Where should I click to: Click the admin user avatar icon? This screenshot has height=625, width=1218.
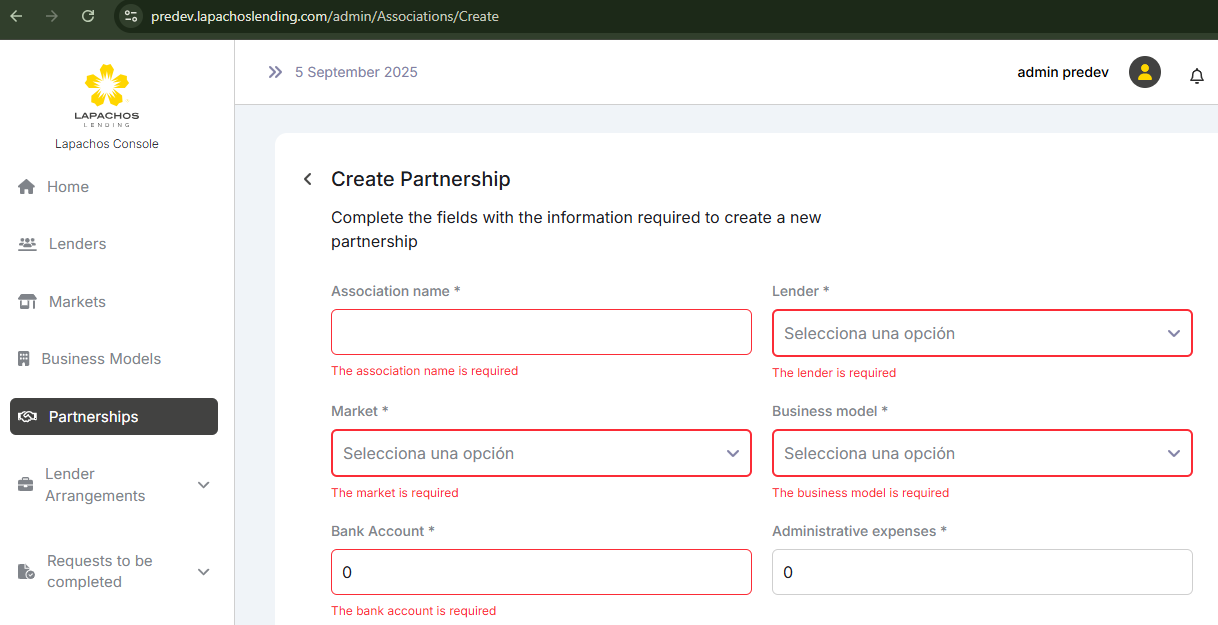(x=1145, y=72)
